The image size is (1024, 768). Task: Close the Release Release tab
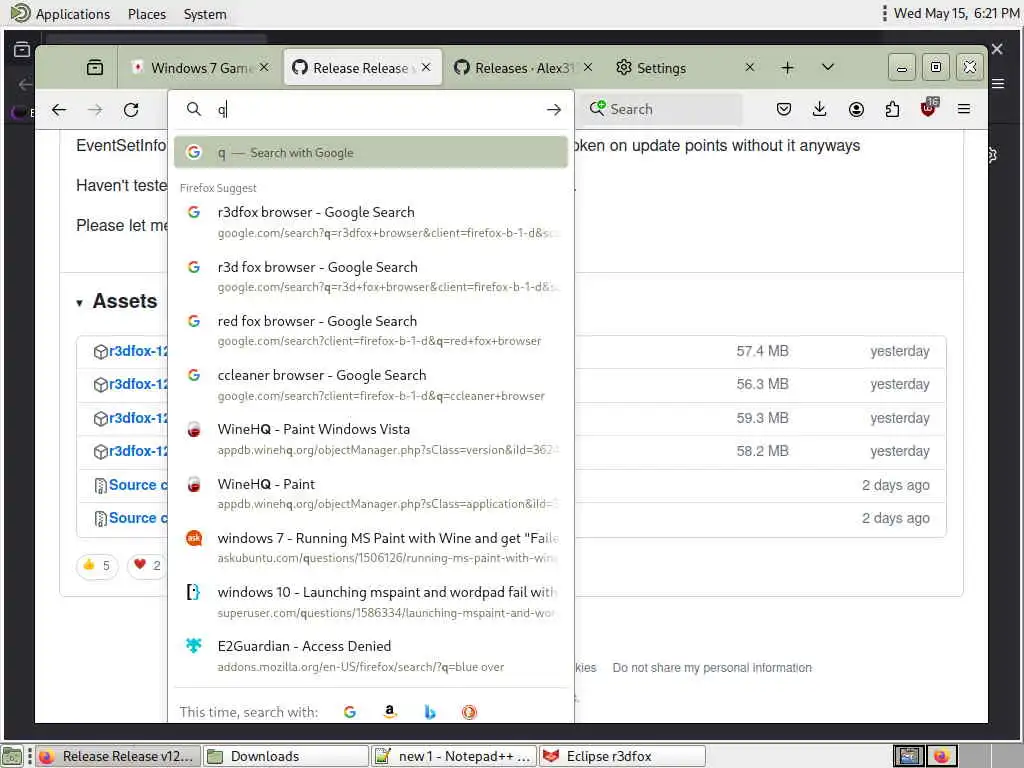point(426,67)
